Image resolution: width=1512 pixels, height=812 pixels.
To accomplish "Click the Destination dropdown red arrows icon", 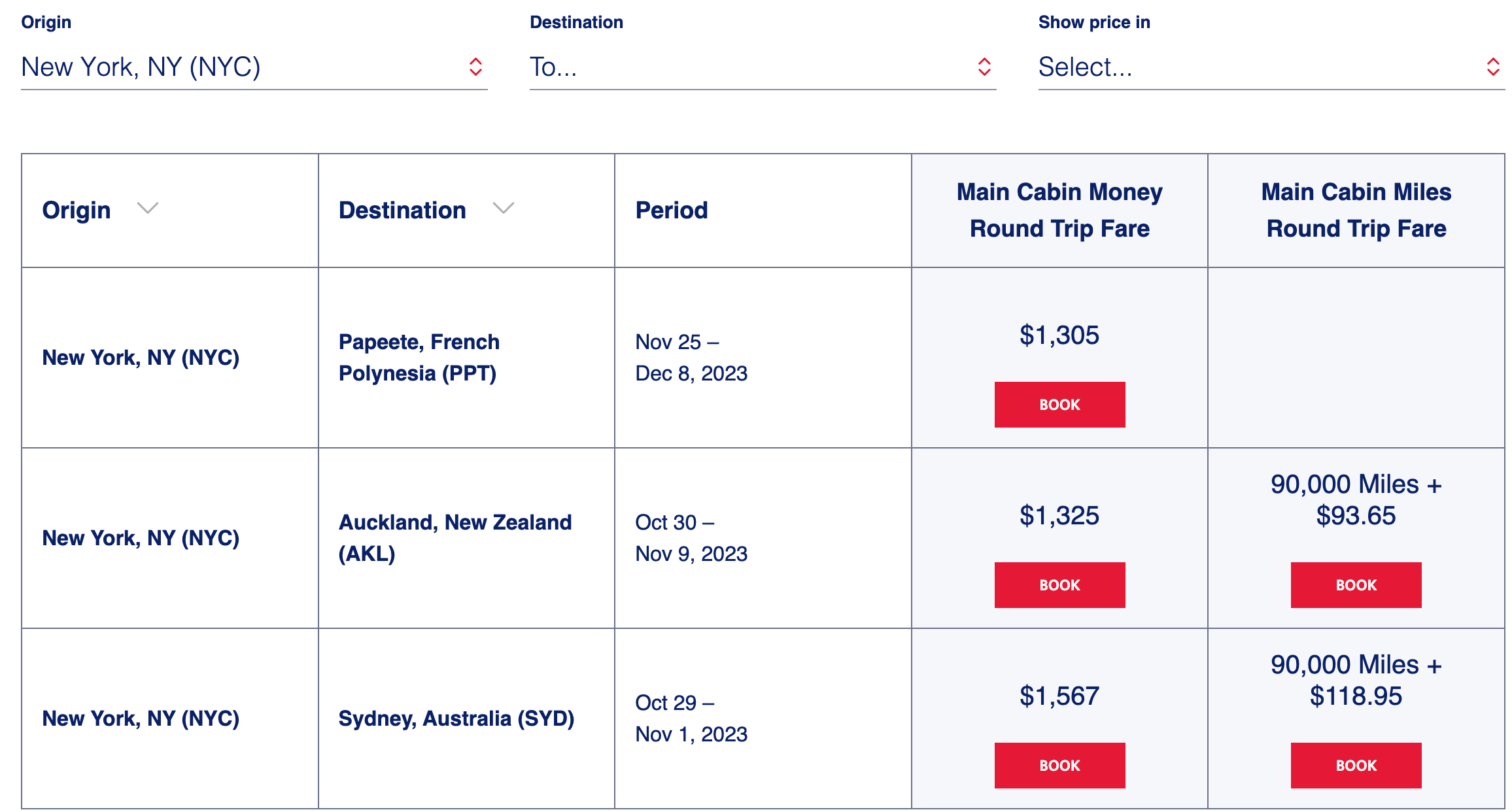I will click(x=984, y=67).
